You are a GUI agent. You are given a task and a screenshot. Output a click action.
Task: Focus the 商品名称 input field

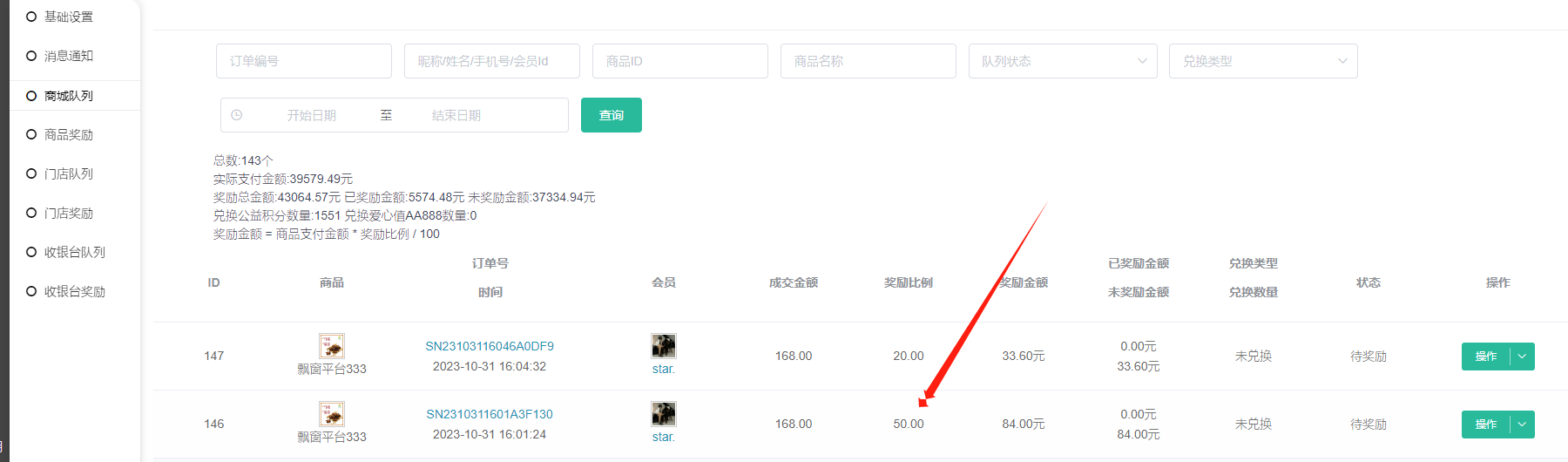point(868,61)
